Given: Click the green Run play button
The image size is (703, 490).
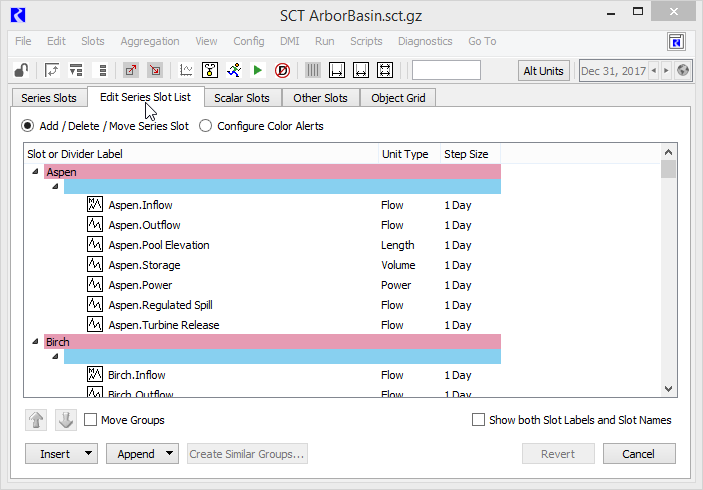Looking at the screenshot, I should pos(258,70).
